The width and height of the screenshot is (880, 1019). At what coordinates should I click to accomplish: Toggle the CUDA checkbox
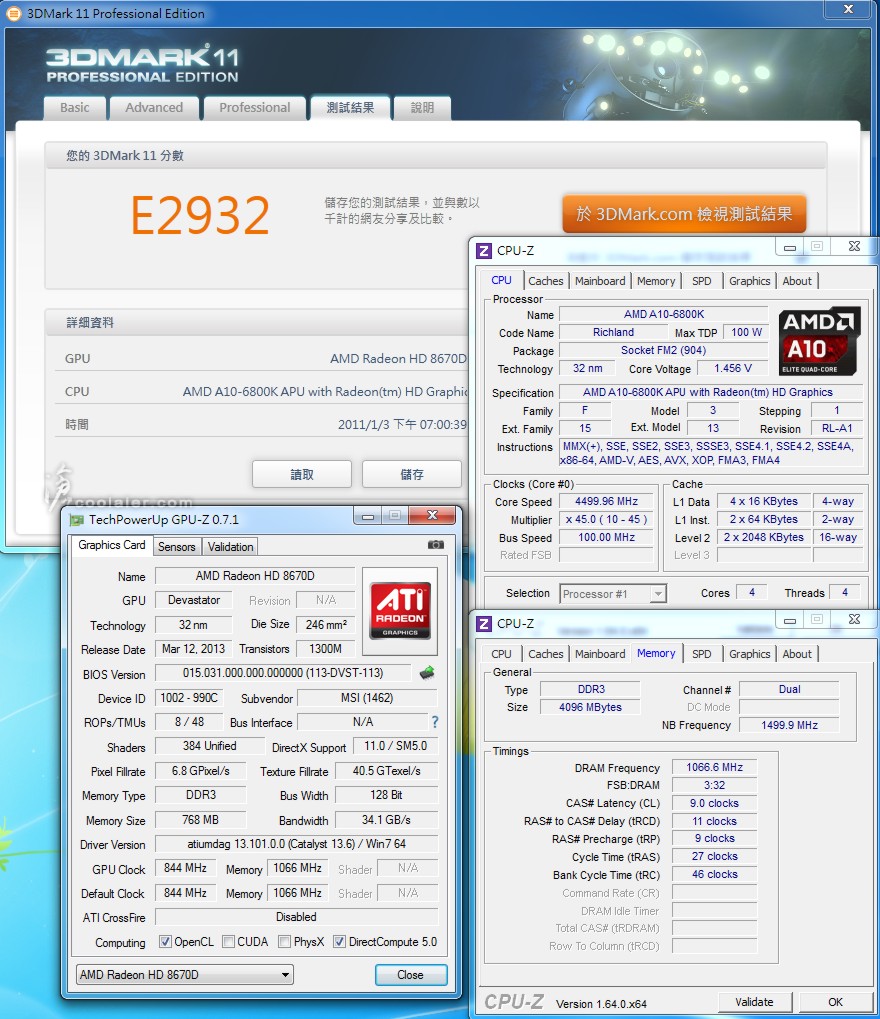[x=228, y=942]
